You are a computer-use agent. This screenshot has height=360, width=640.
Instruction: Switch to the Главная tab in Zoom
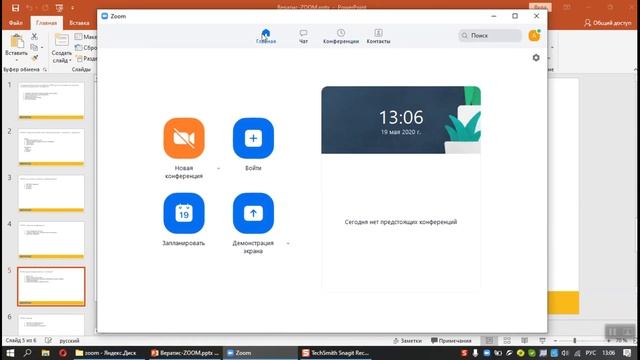(x=266, y=36)
